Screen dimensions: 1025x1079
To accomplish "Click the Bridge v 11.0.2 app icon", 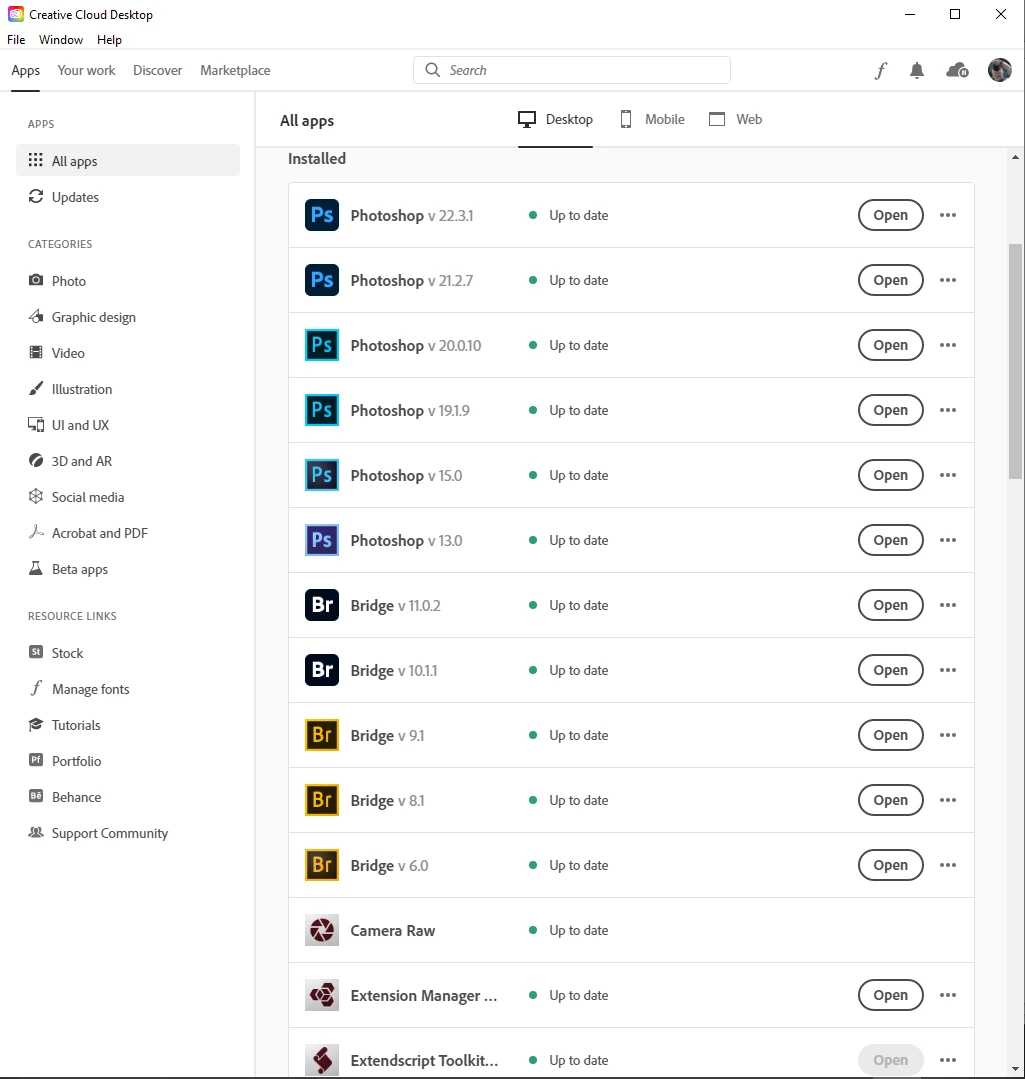I will 322,605.
